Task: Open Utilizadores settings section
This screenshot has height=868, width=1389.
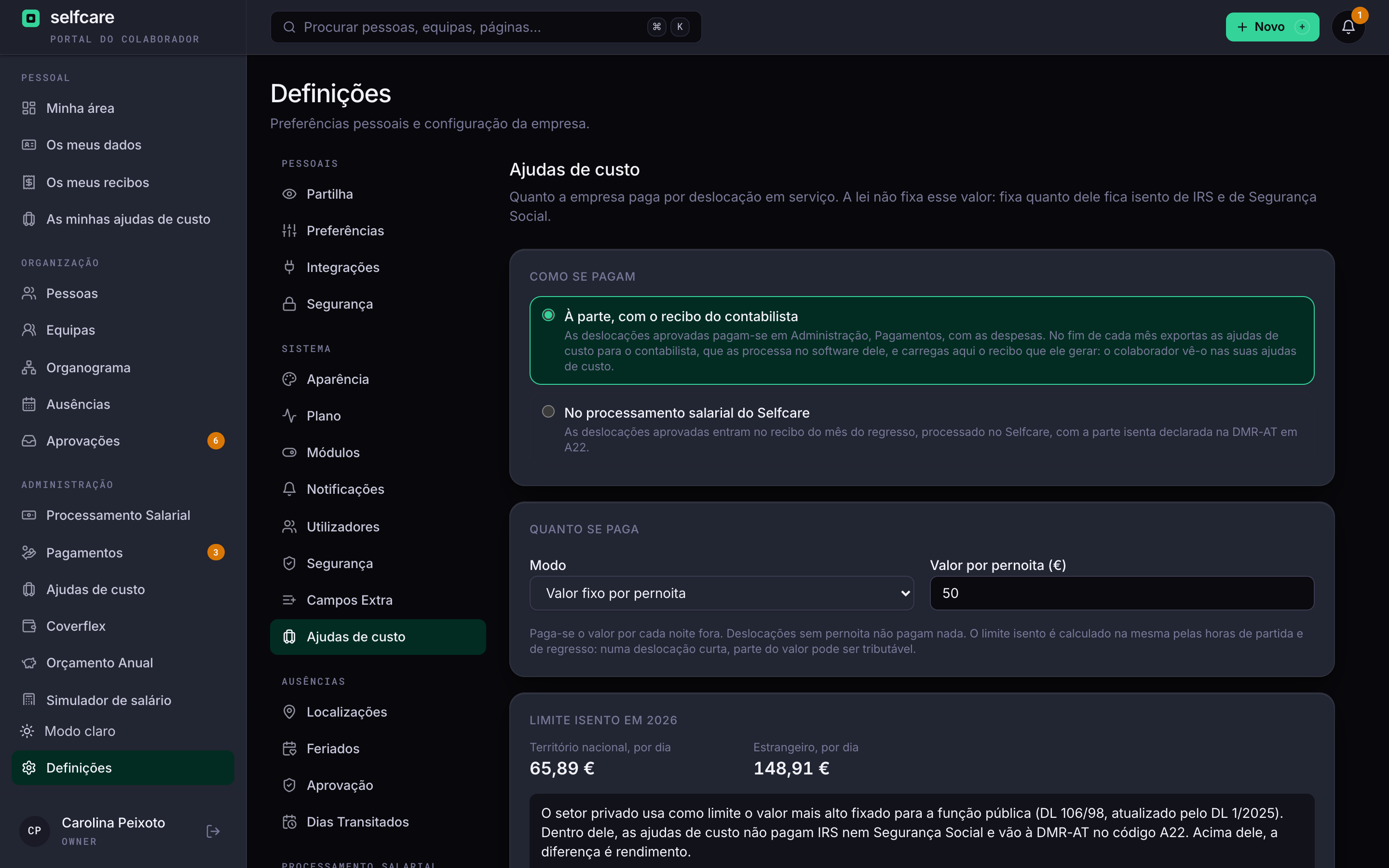Action: (x=378, y=527)
